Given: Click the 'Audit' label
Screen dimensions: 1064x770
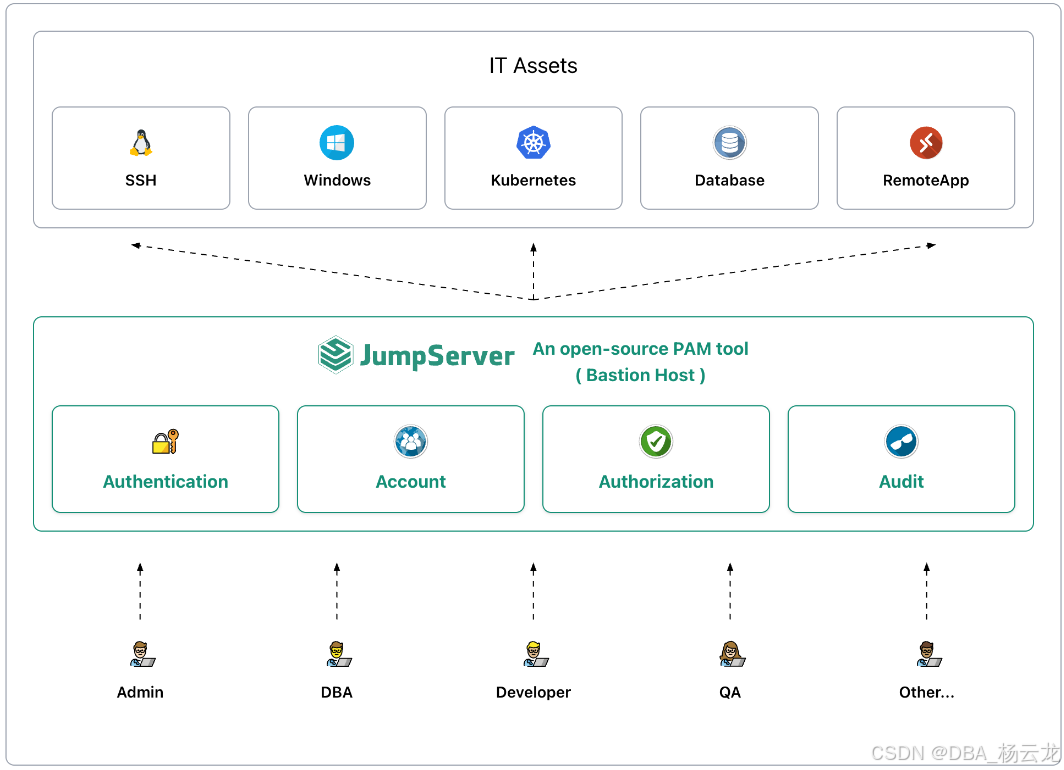Looking at the screenshot, I should pos(901,482).
